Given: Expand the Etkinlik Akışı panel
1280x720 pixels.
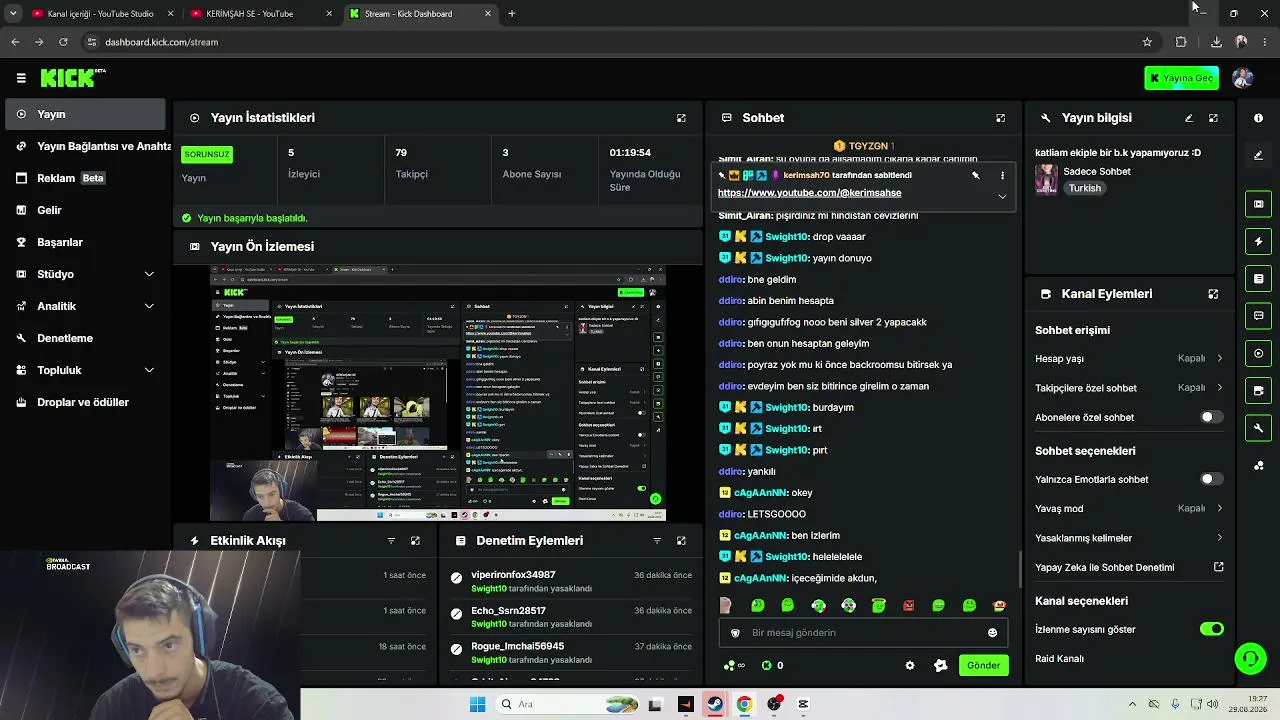Looking at the screenshot, I should pos(415,541).
